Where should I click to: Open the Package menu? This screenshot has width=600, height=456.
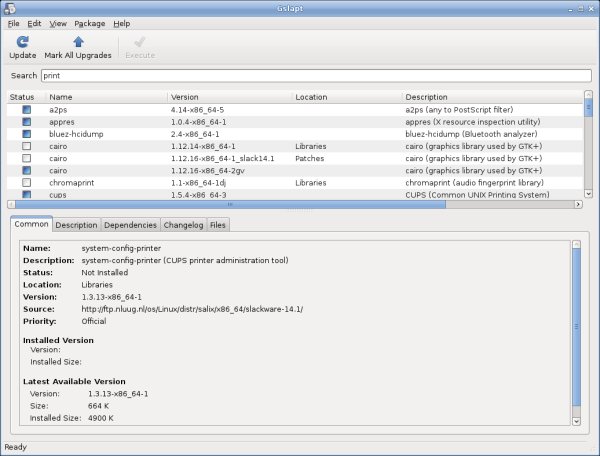[x=90, y=24]
